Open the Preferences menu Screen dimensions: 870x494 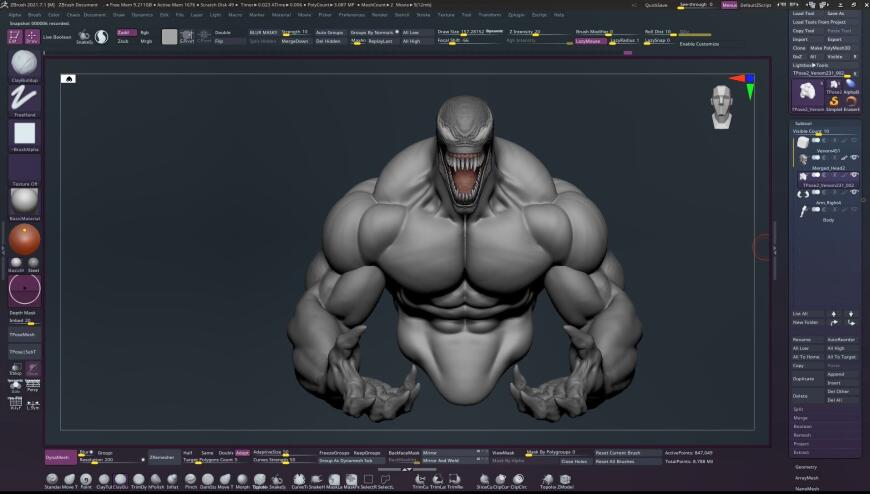click(x=352, y=15)
